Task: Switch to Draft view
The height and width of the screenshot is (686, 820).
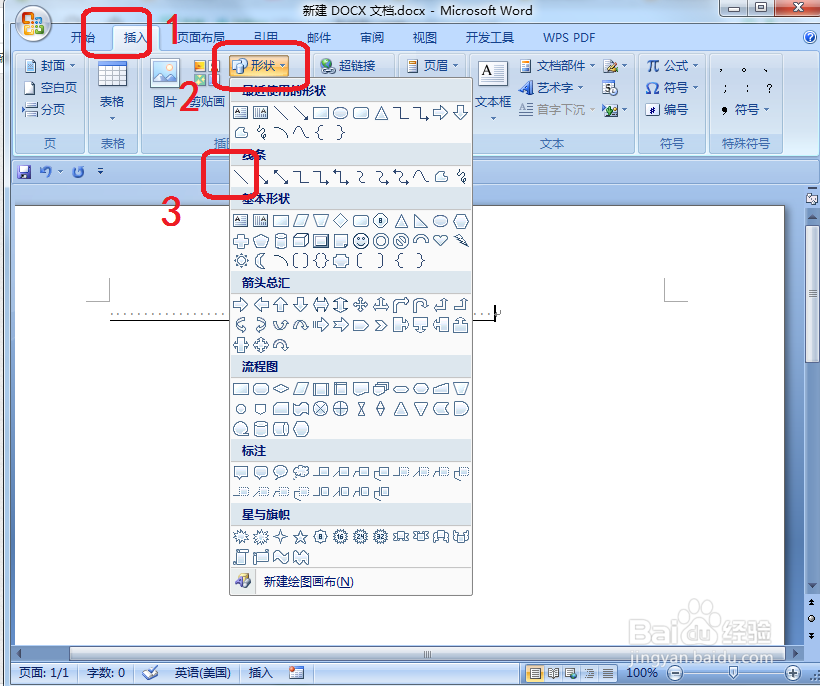Action: (608, 673)
